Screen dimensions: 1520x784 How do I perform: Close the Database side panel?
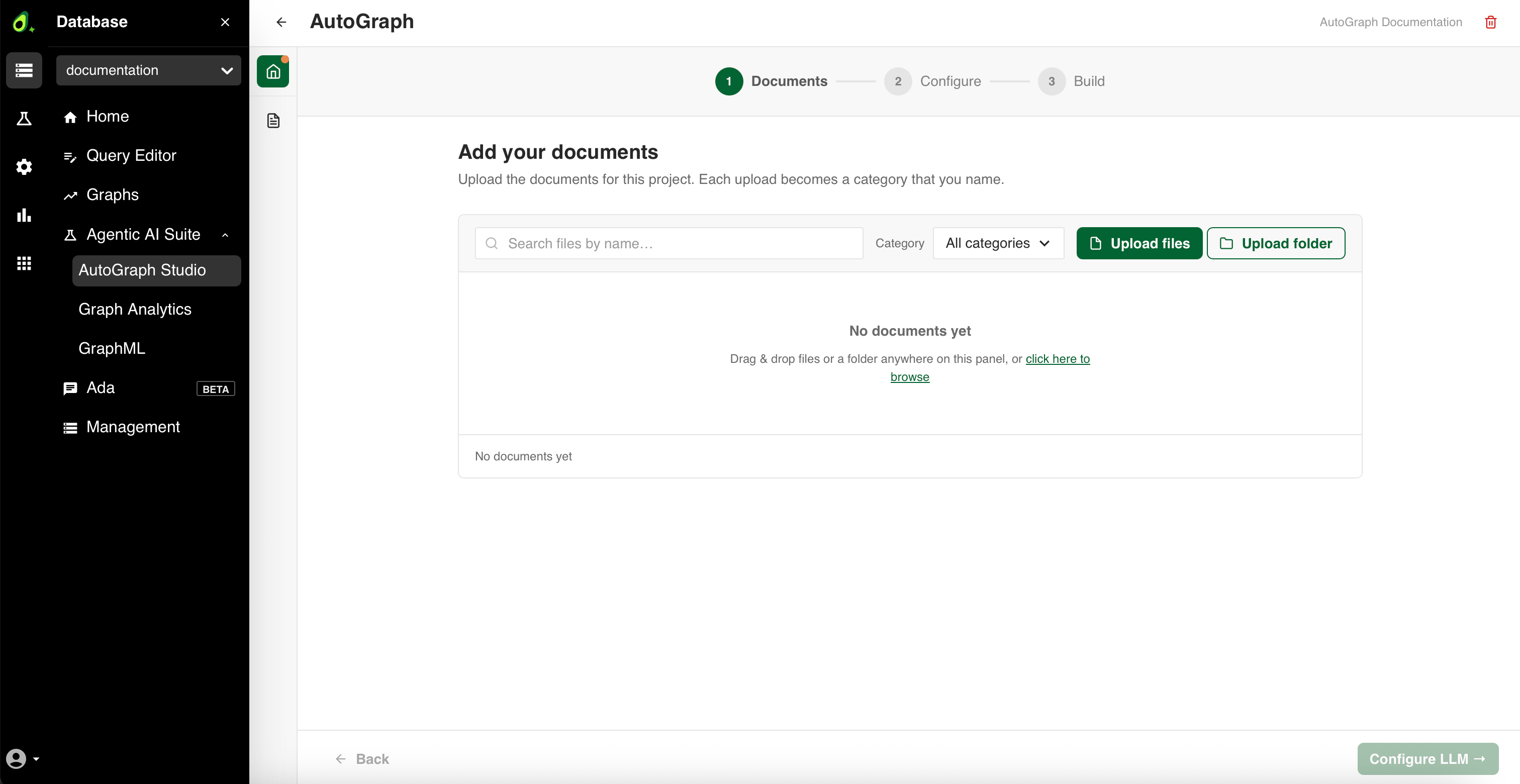(225, 22)
